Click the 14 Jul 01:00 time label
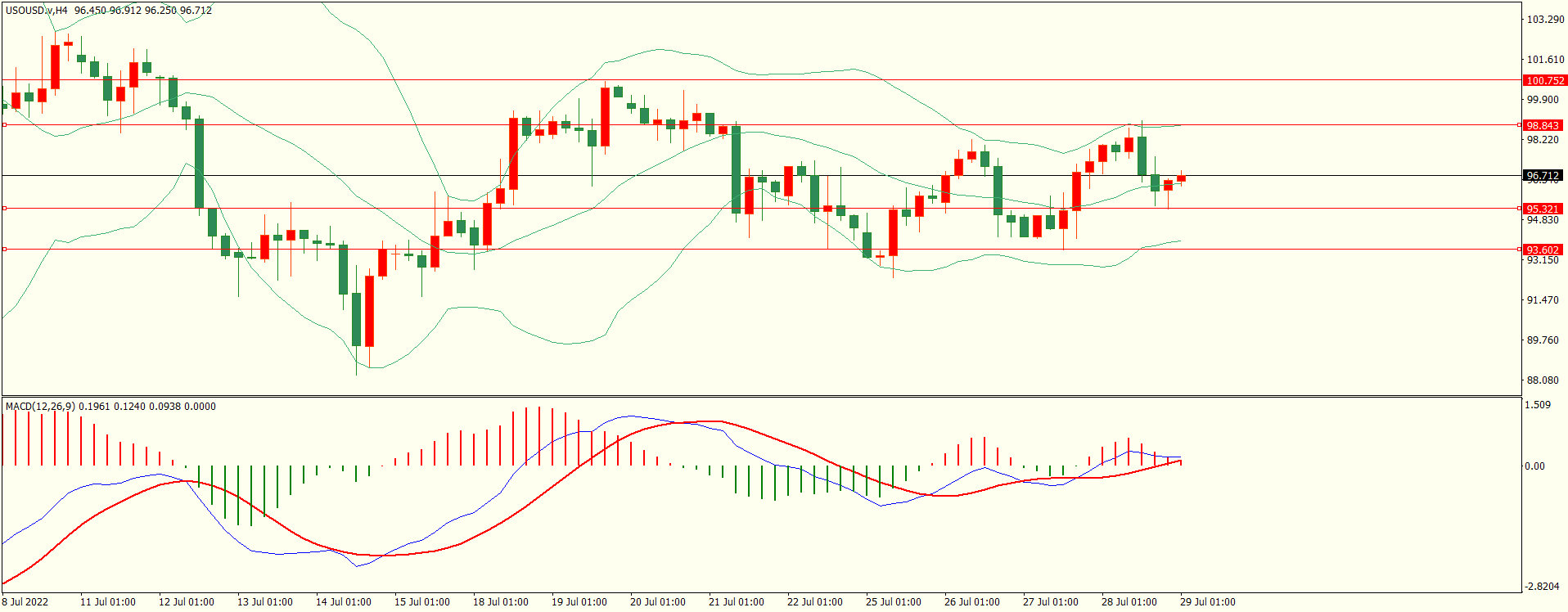1568x612 pixels. 343,602
